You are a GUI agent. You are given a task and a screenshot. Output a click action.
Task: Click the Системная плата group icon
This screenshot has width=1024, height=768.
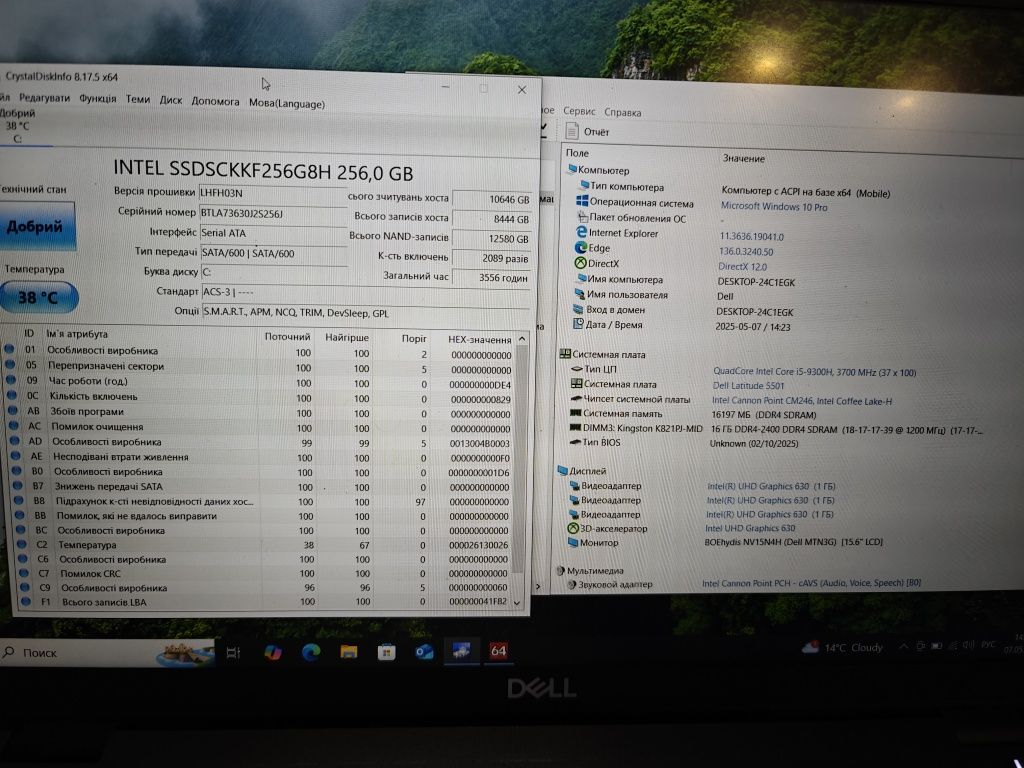[565, 354]
